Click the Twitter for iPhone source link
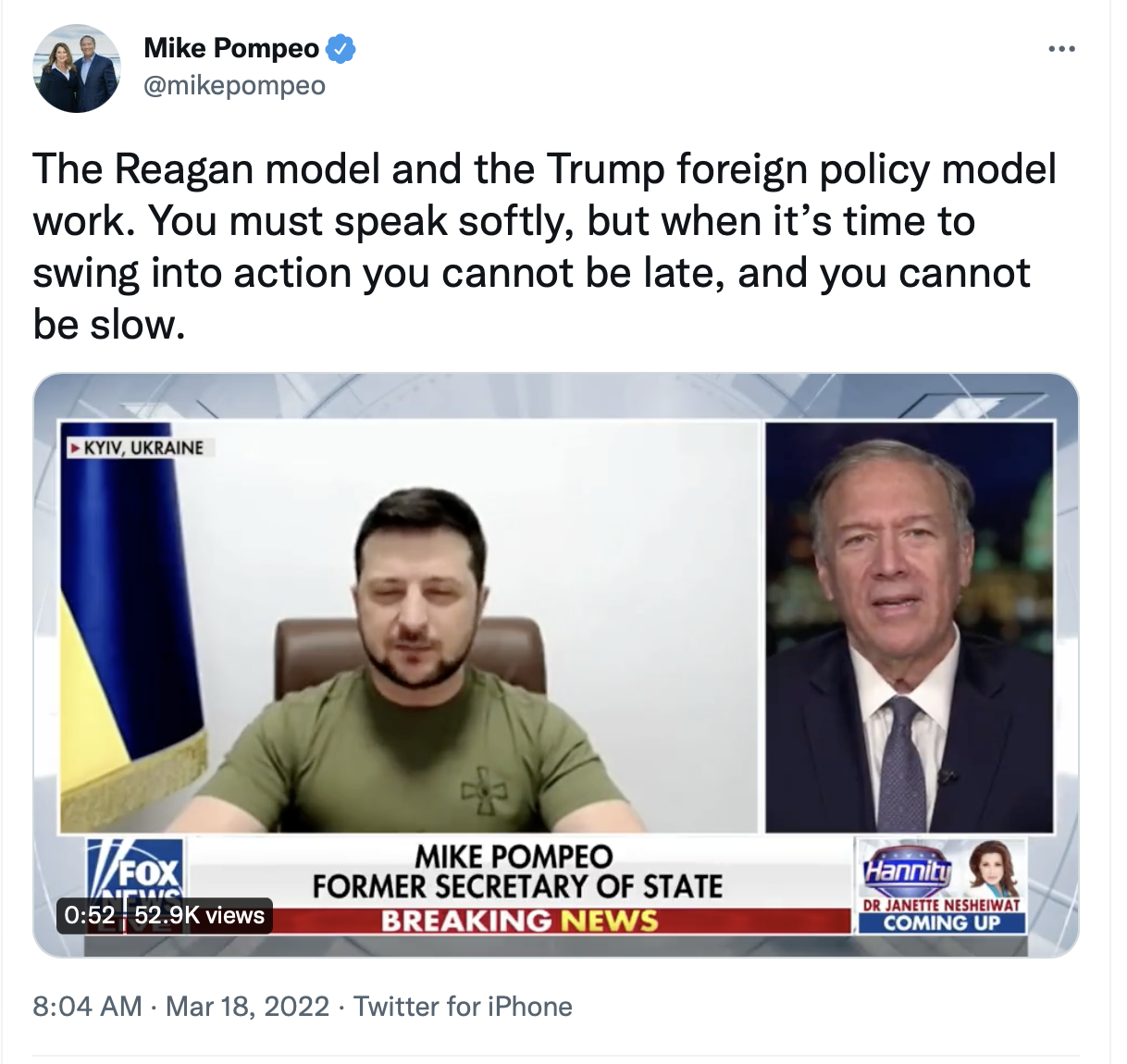The height and width of the screenshot is (1064, 1127). [463, 1006]
